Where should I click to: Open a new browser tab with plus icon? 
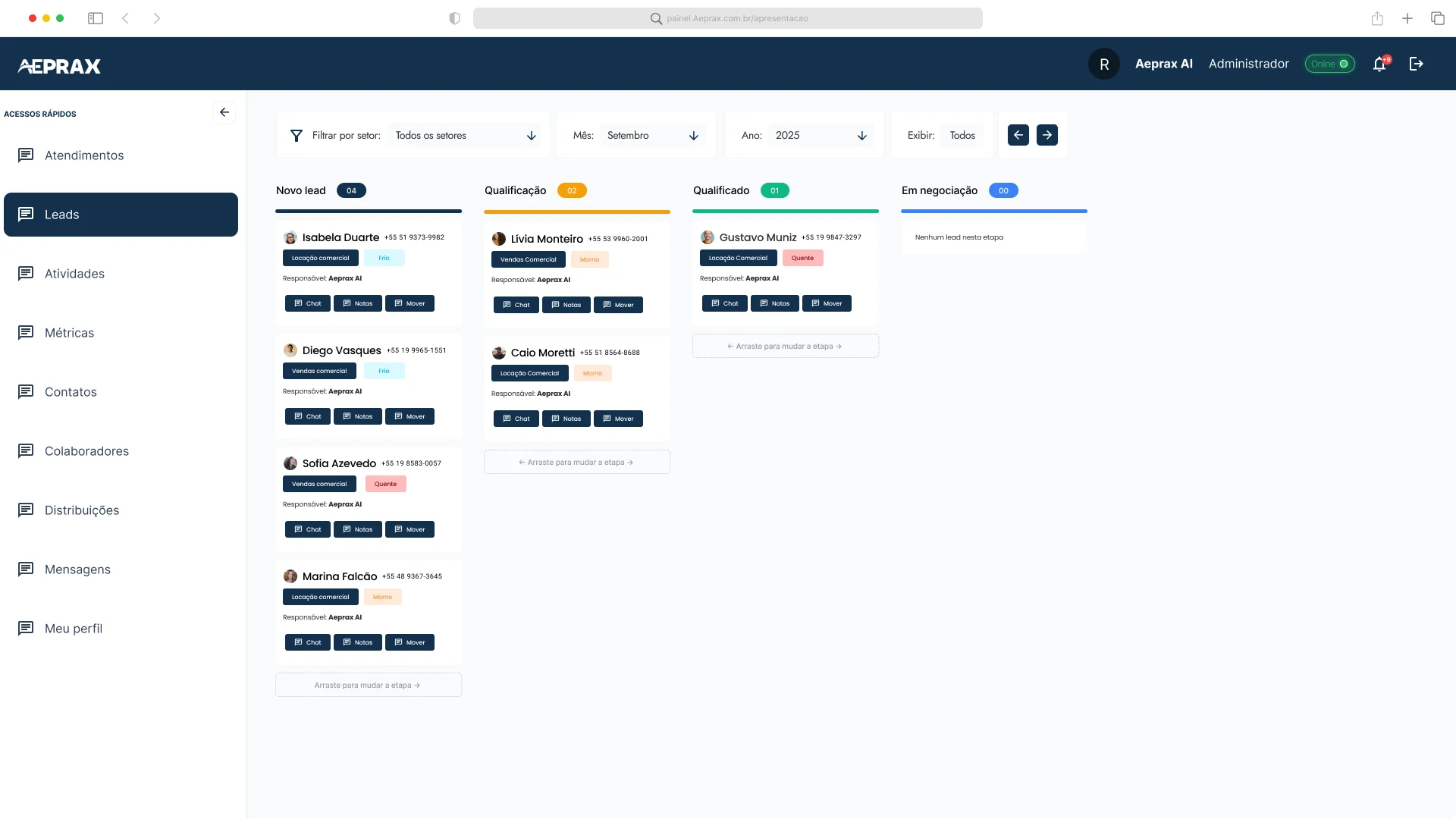pyautogui.click(x=1407, y=18)
